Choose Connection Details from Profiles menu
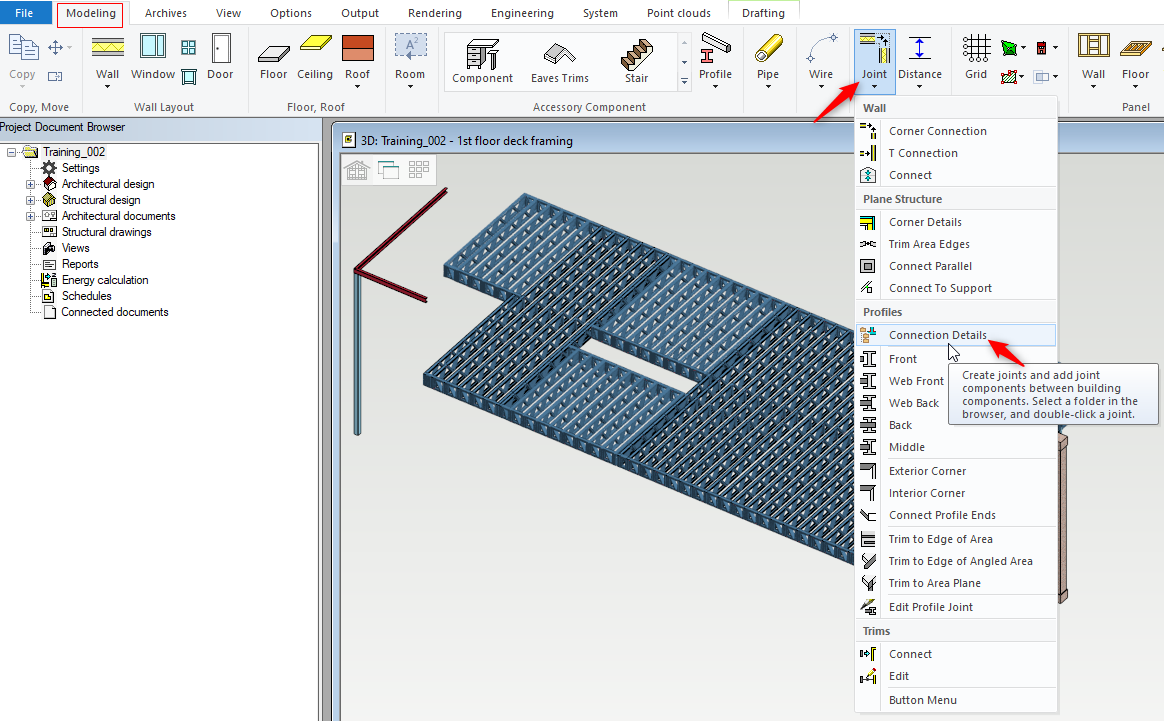 click(937, 335)
